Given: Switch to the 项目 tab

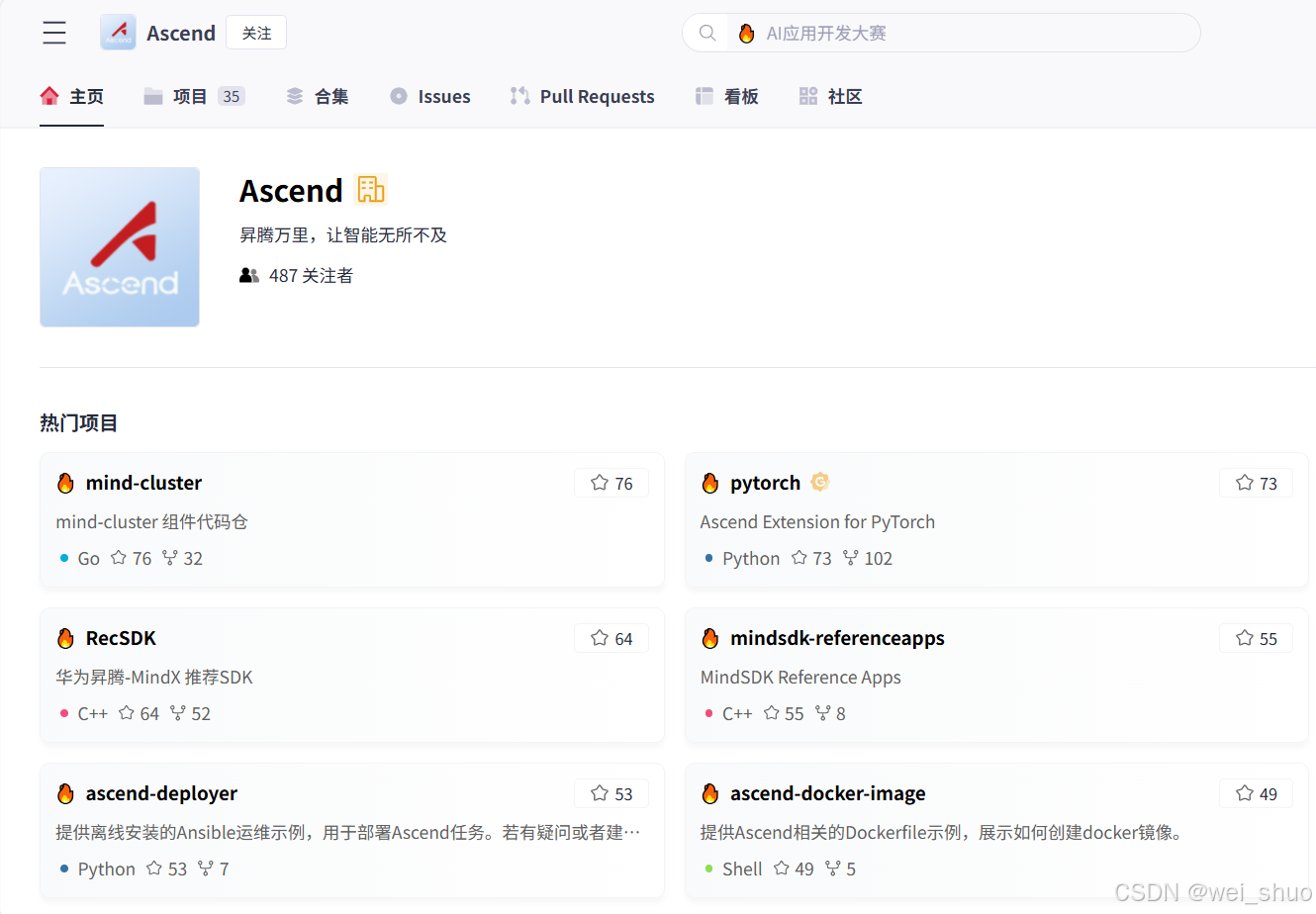Looking at the screenshot, I should pos(194,96).
